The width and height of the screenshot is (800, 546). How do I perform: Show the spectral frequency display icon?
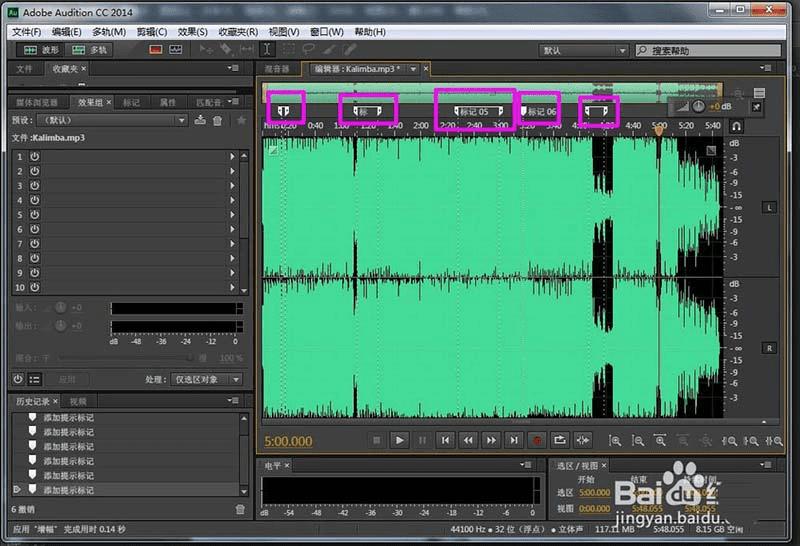[x=156, y=49]
